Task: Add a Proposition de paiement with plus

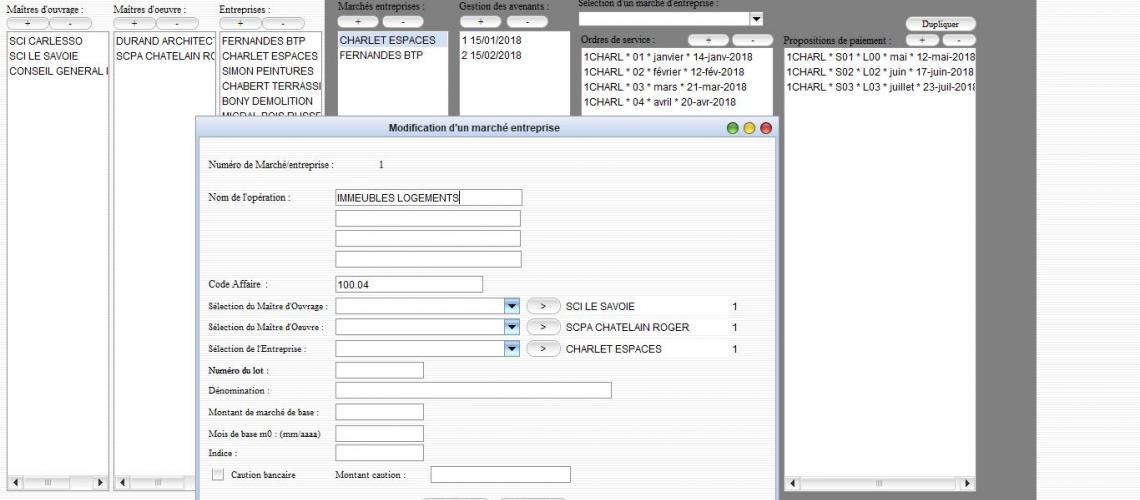Action: coord(923,40)
